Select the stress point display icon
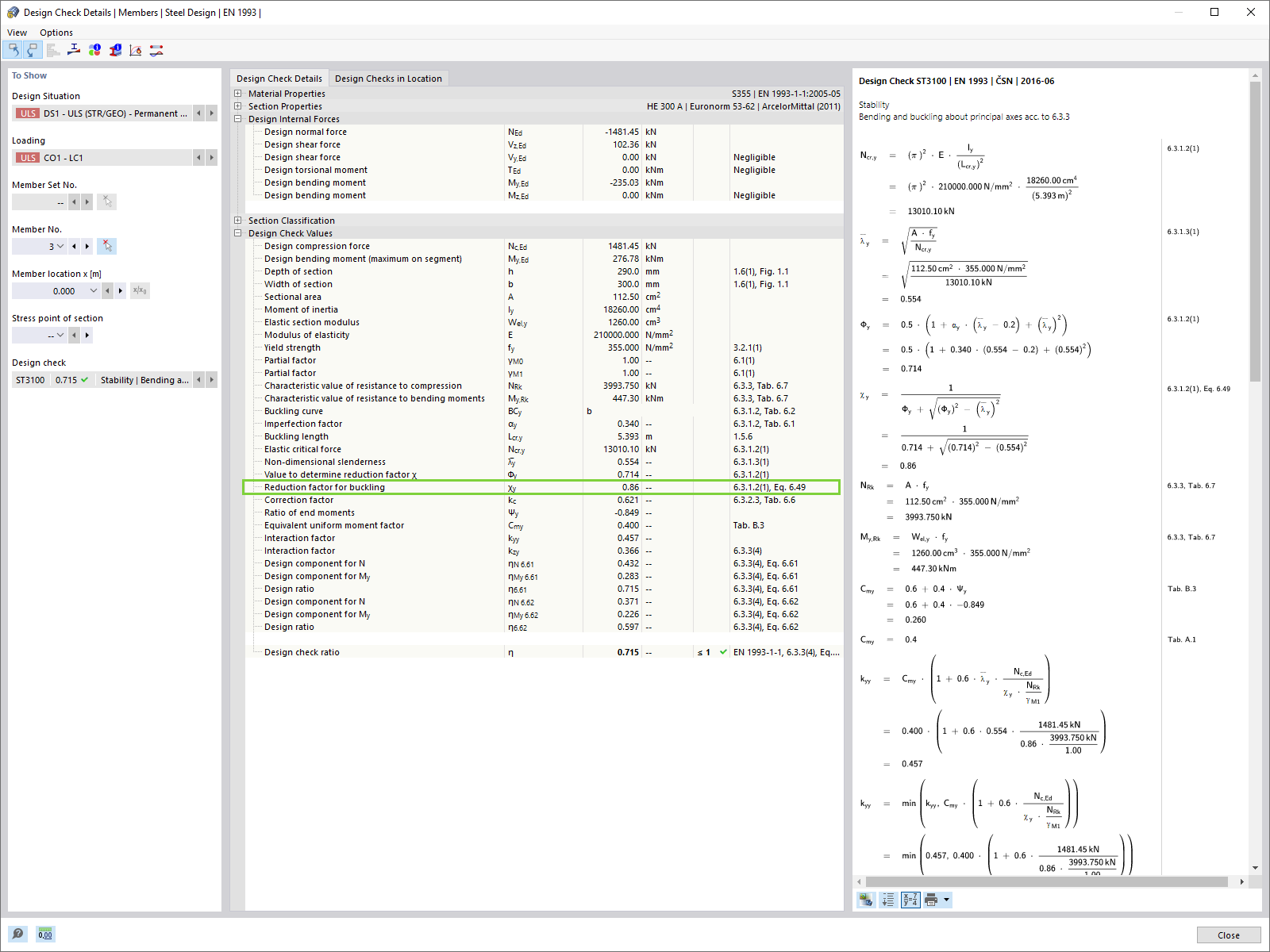 pyautogui.click(x=74, y=50)
